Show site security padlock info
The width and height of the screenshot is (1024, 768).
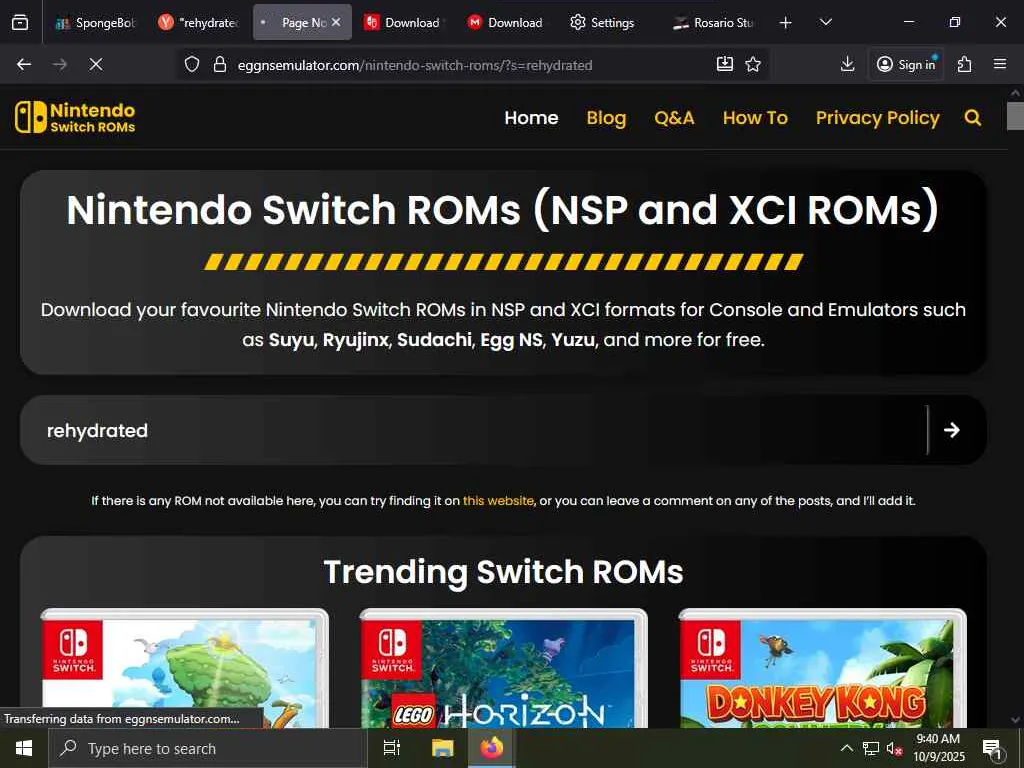[220, 64]
